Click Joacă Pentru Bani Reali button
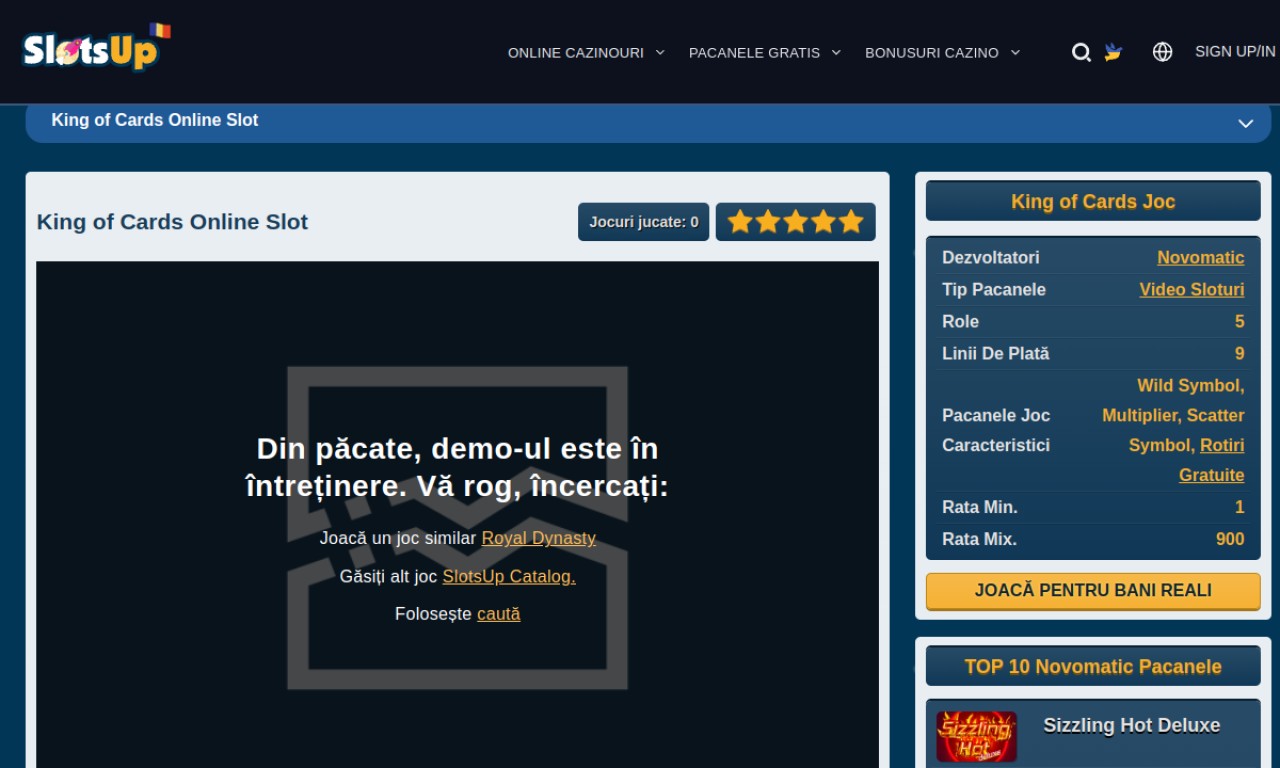Screen dimensions: 1280x768 tap(1093, 591)
